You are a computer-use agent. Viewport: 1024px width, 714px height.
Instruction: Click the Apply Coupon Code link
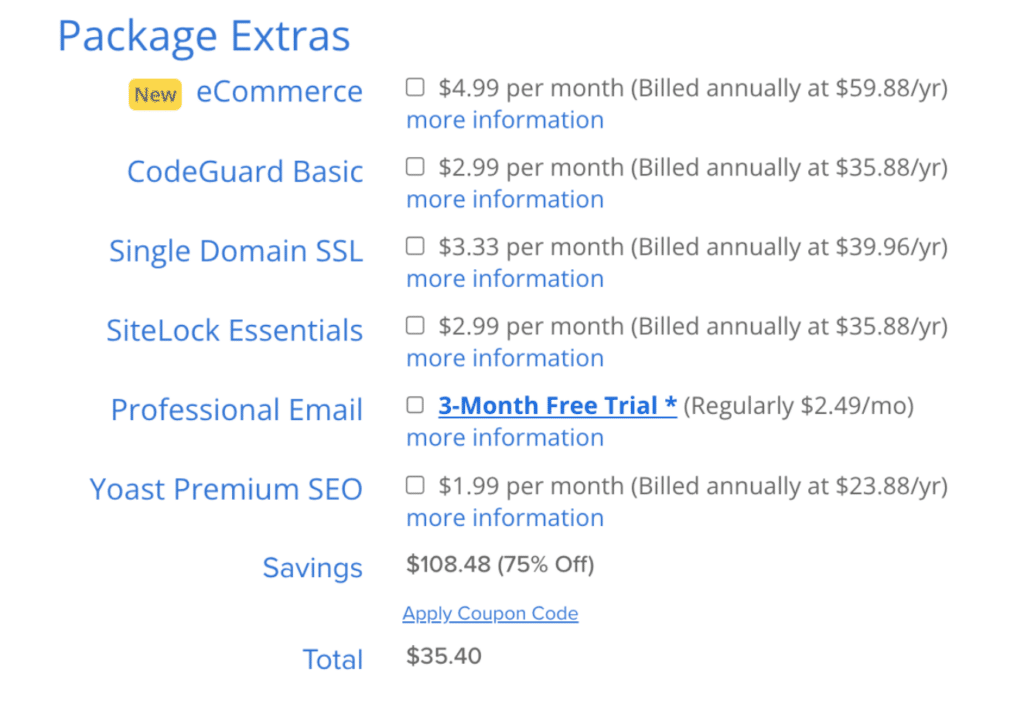[x=490, y=613]
